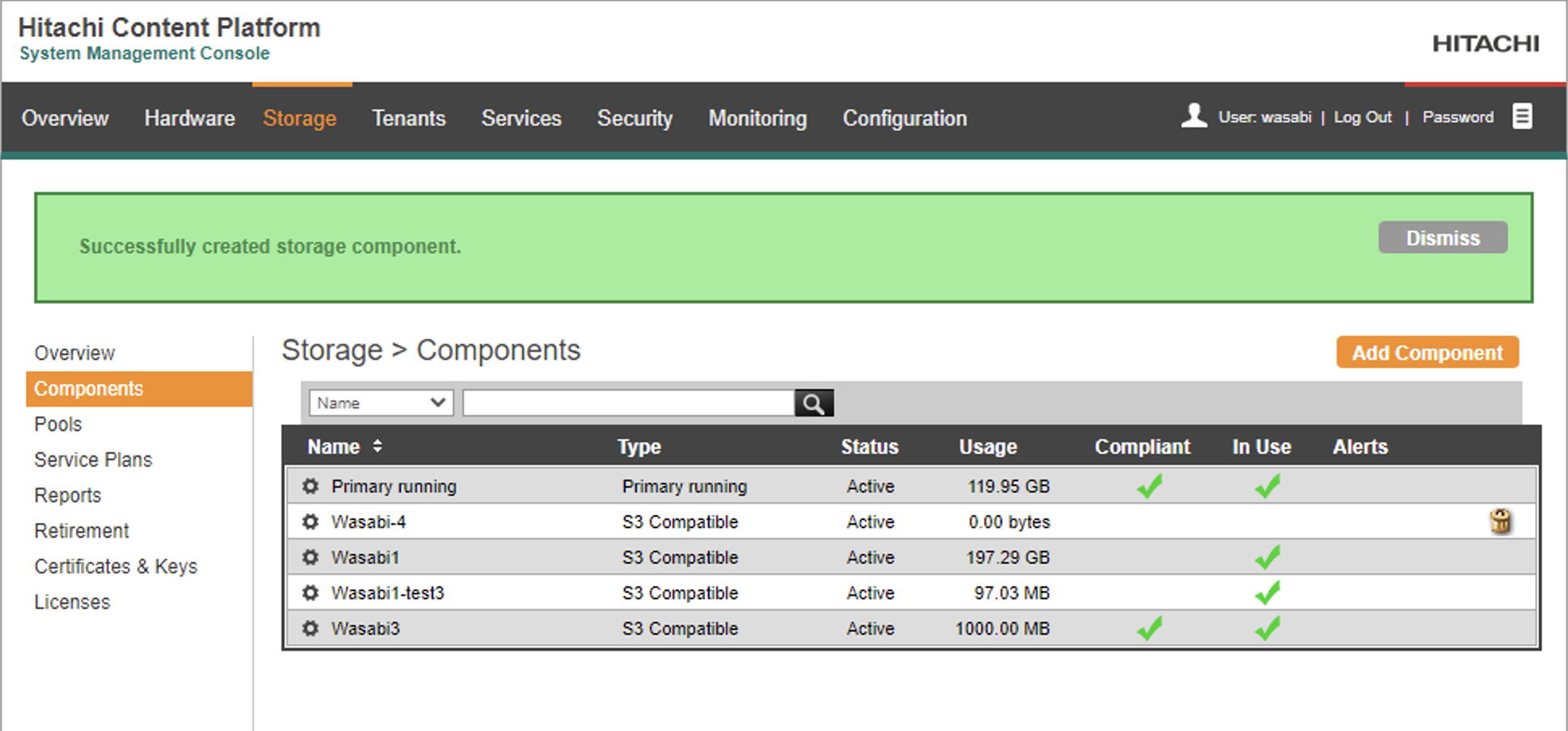Open gear settings for Wasabi1 row
The width and height of the screenshot is (1568, 731).
[310, 557]
